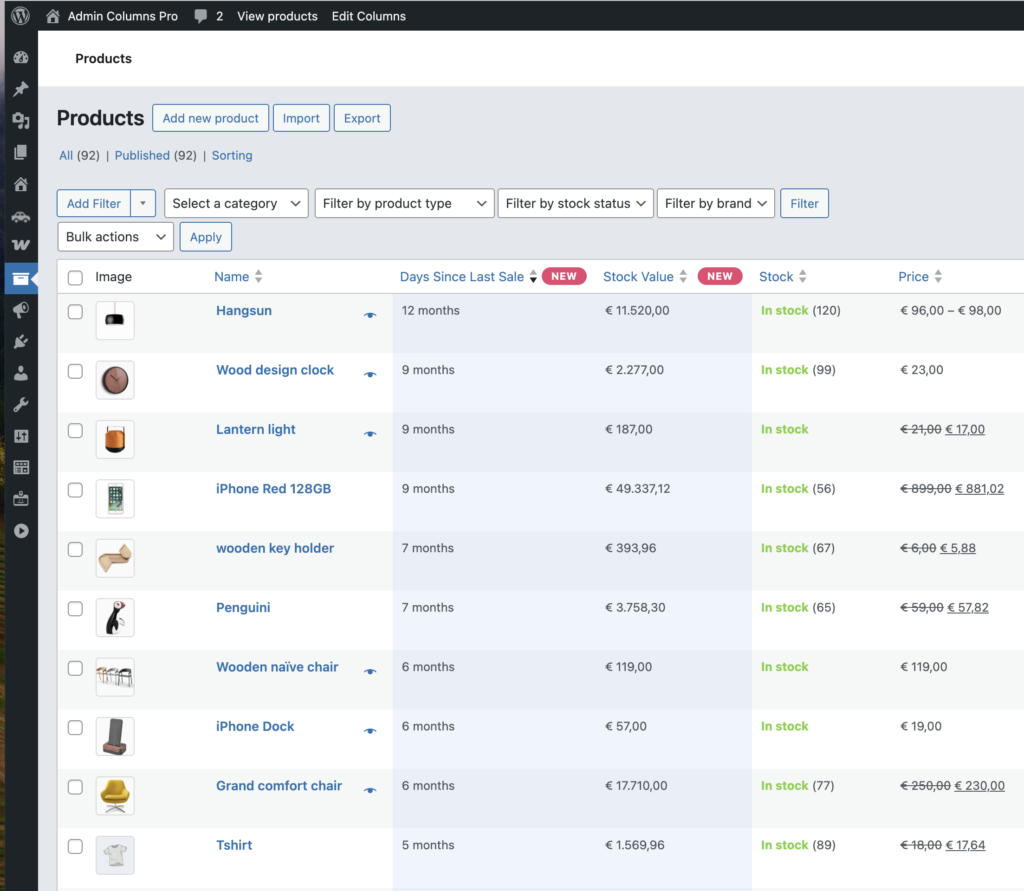
Task: Click the eye icon beside Lantern light
Action: coord(370,434)
